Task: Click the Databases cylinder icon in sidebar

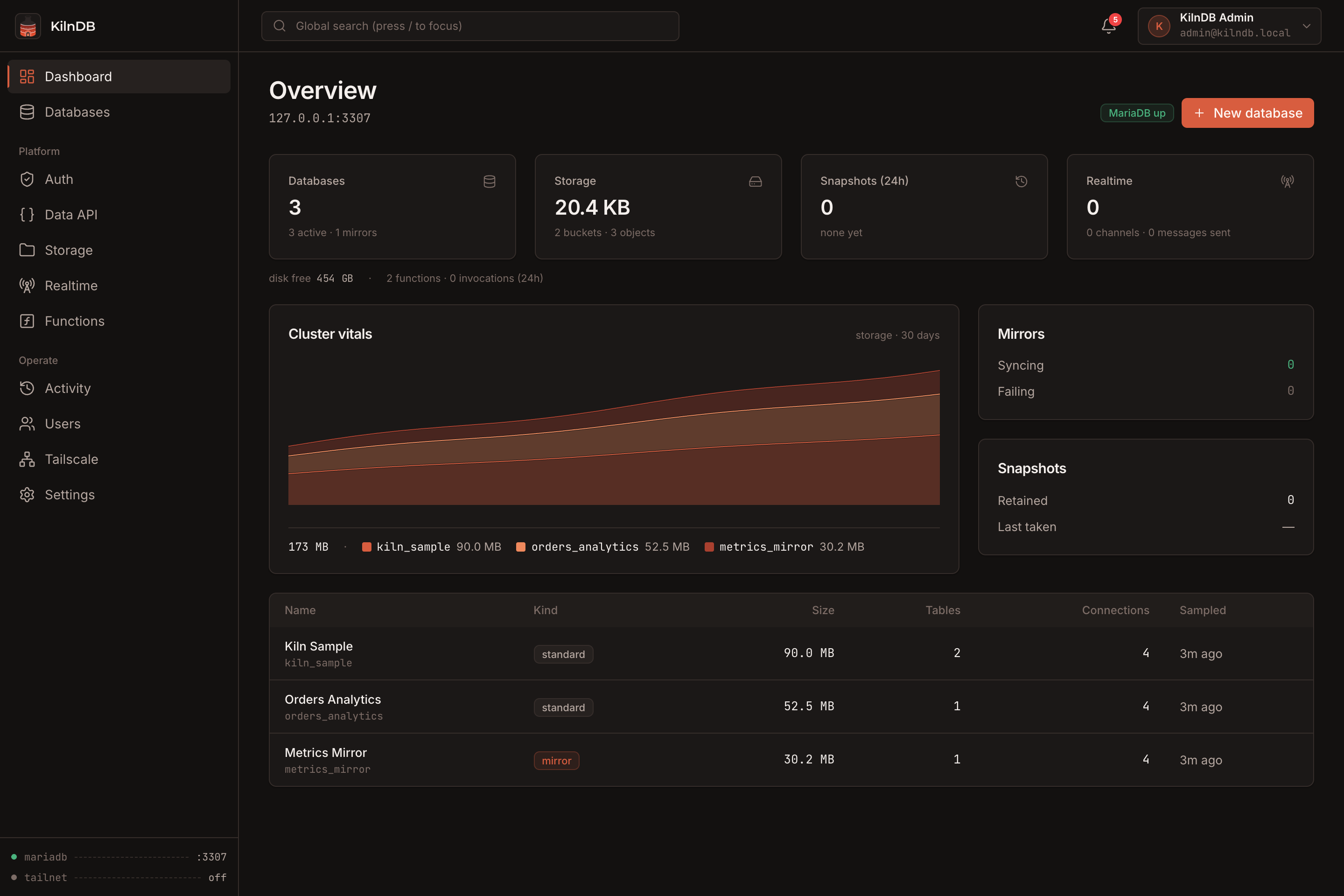Action: coord(27,112)
